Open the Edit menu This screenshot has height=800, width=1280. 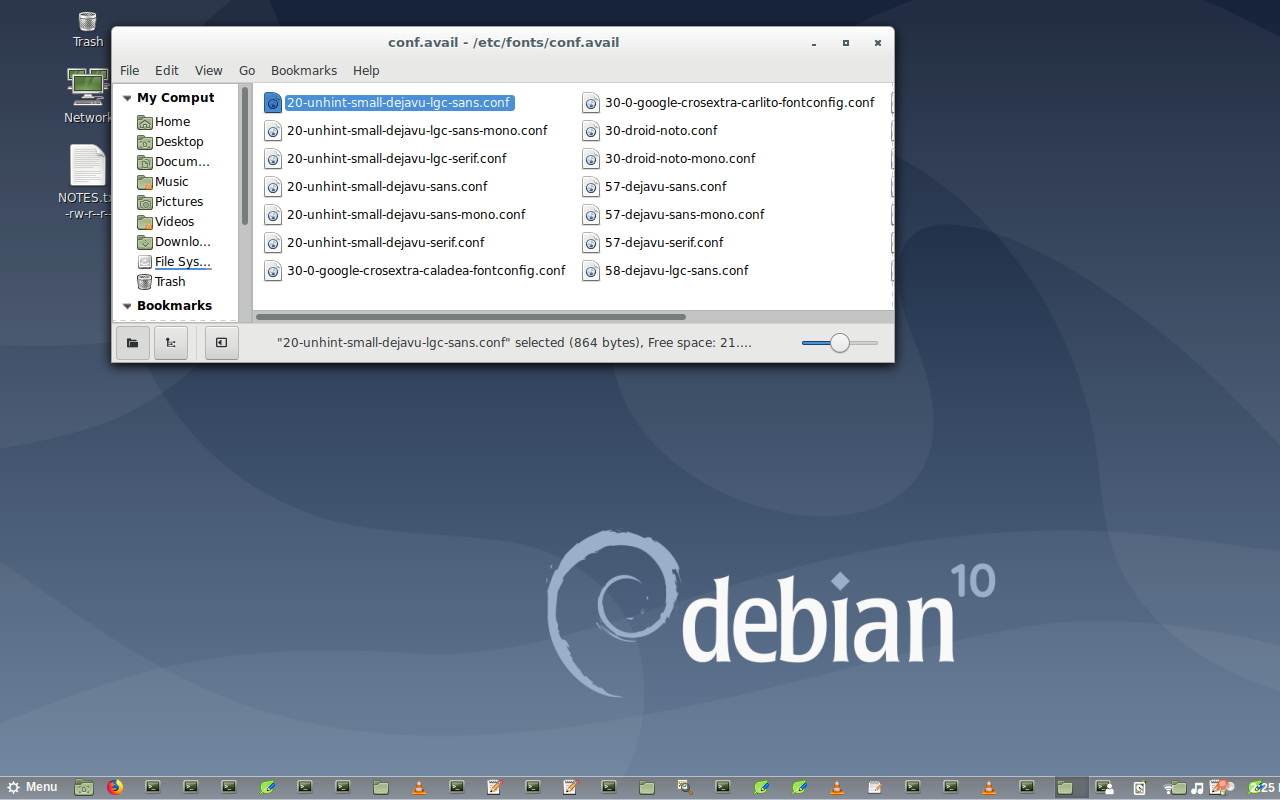coord(167,71)
